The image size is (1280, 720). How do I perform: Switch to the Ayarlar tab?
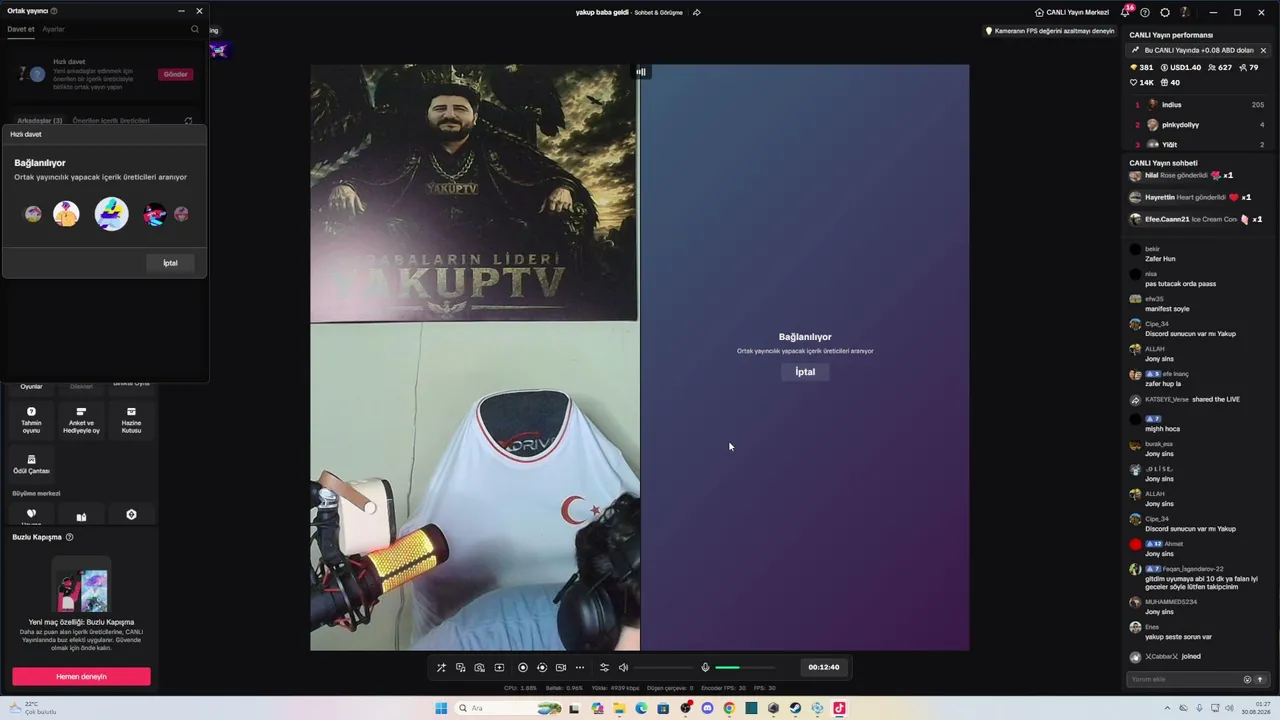(x=53, y=29)
